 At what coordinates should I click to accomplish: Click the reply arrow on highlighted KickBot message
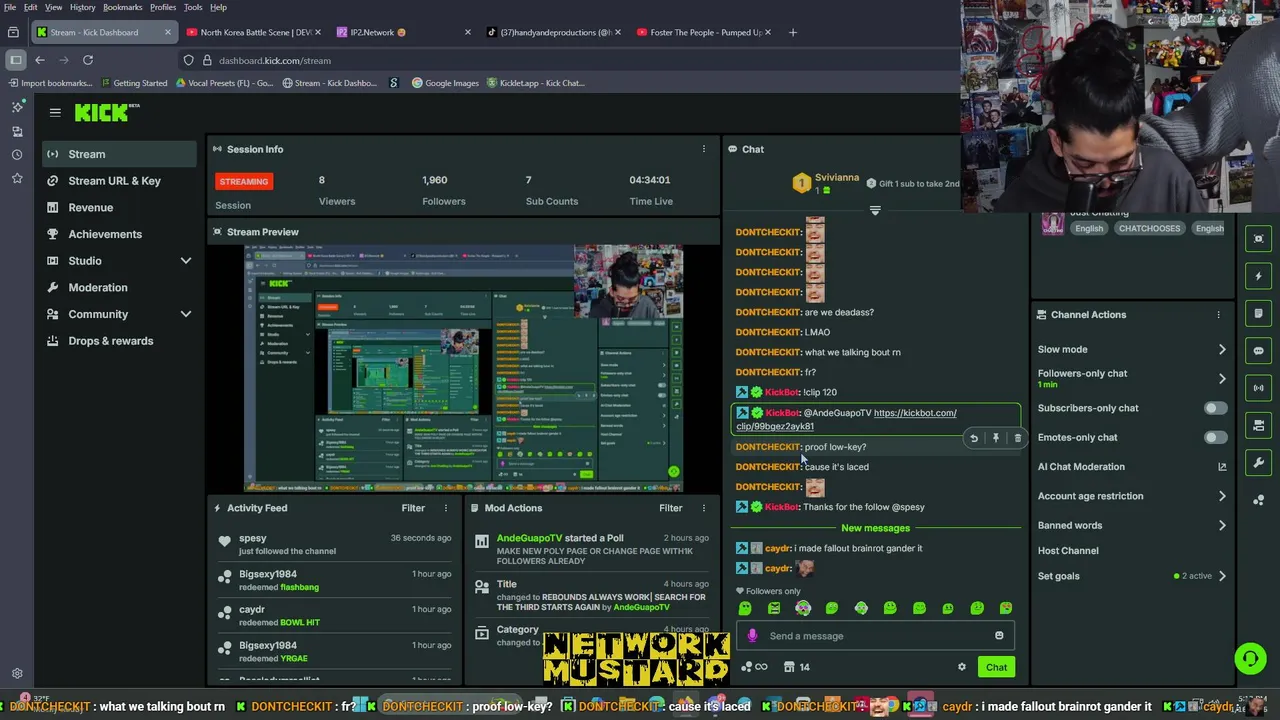974,438
